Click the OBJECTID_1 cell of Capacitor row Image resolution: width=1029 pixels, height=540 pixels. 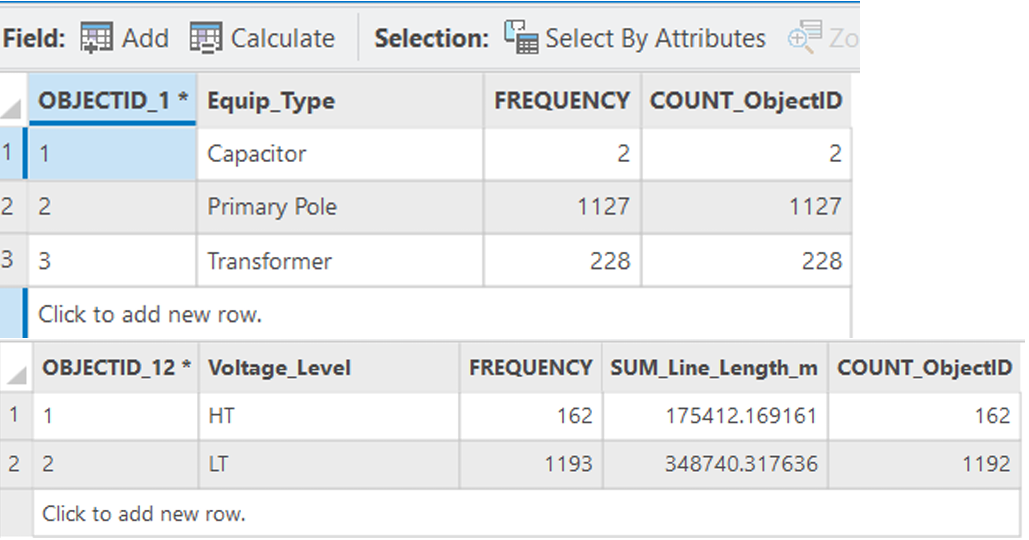112,154
